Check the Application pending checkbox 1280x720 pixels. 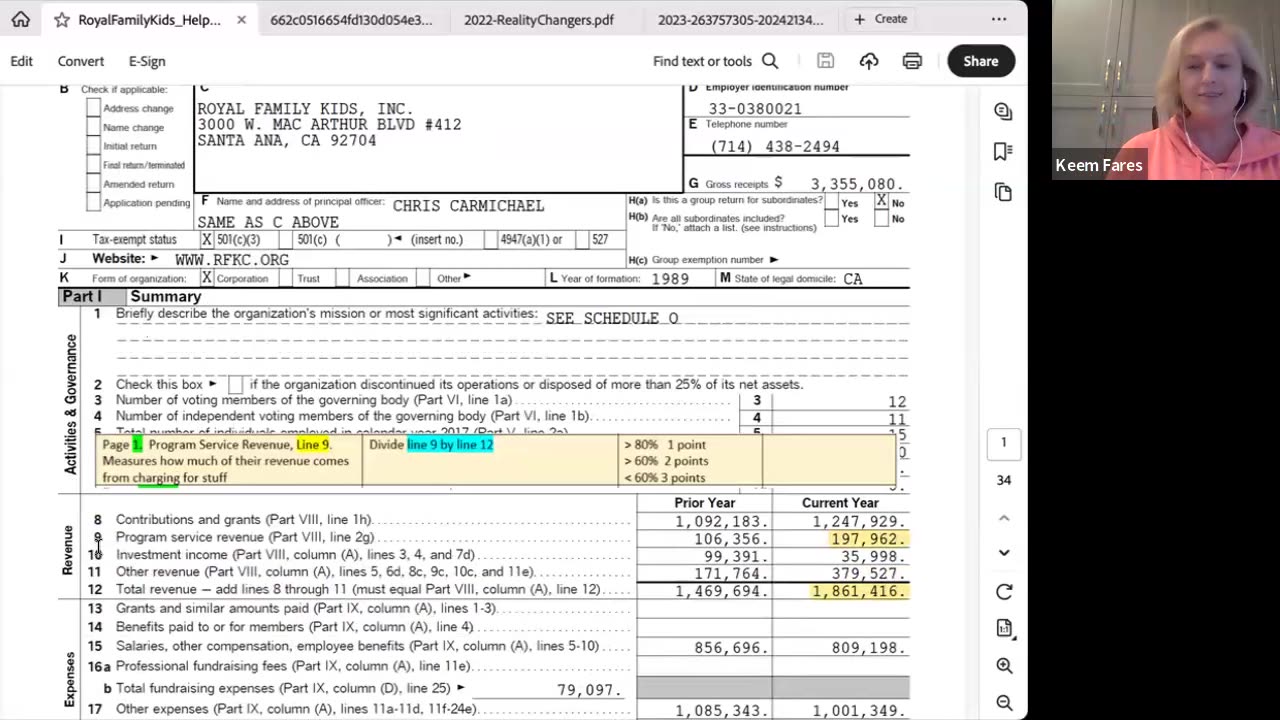pyautogui.click(x=94, y=203)
